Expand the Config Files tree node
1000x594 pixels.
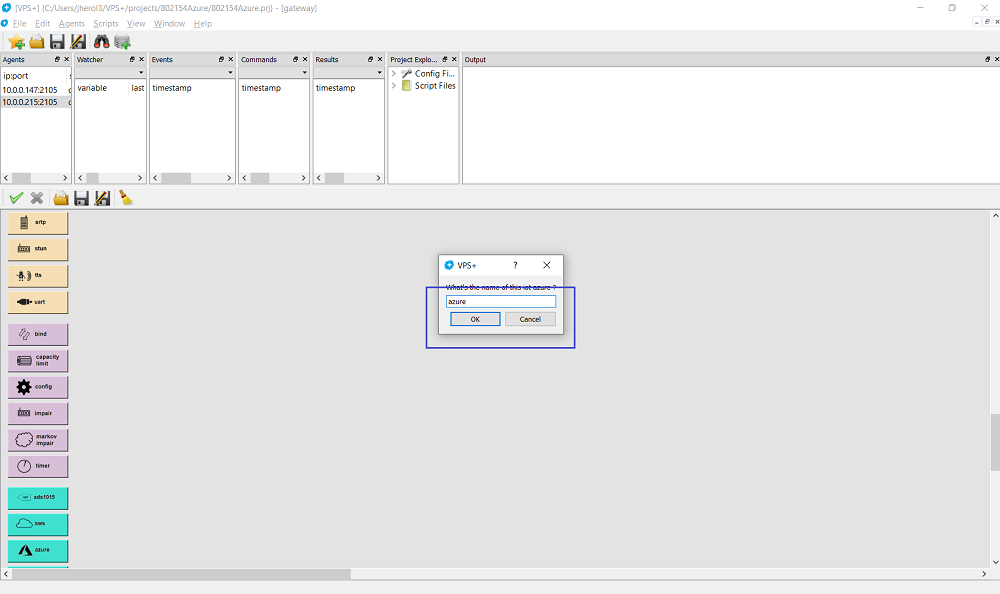(394, 74)
